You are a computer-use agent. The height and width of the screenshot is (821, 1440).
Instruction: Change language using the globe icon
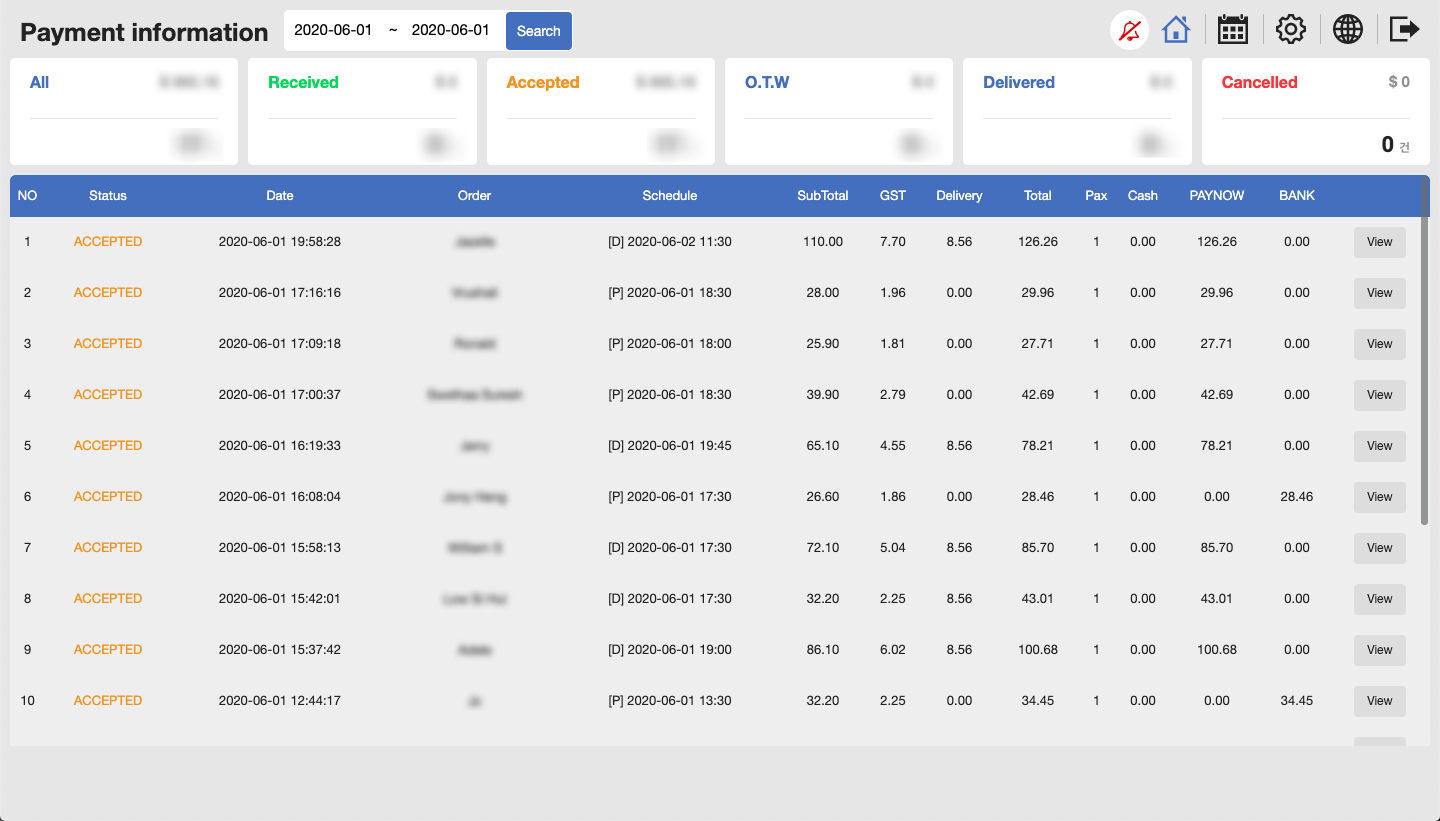[x=1348, y=29]
